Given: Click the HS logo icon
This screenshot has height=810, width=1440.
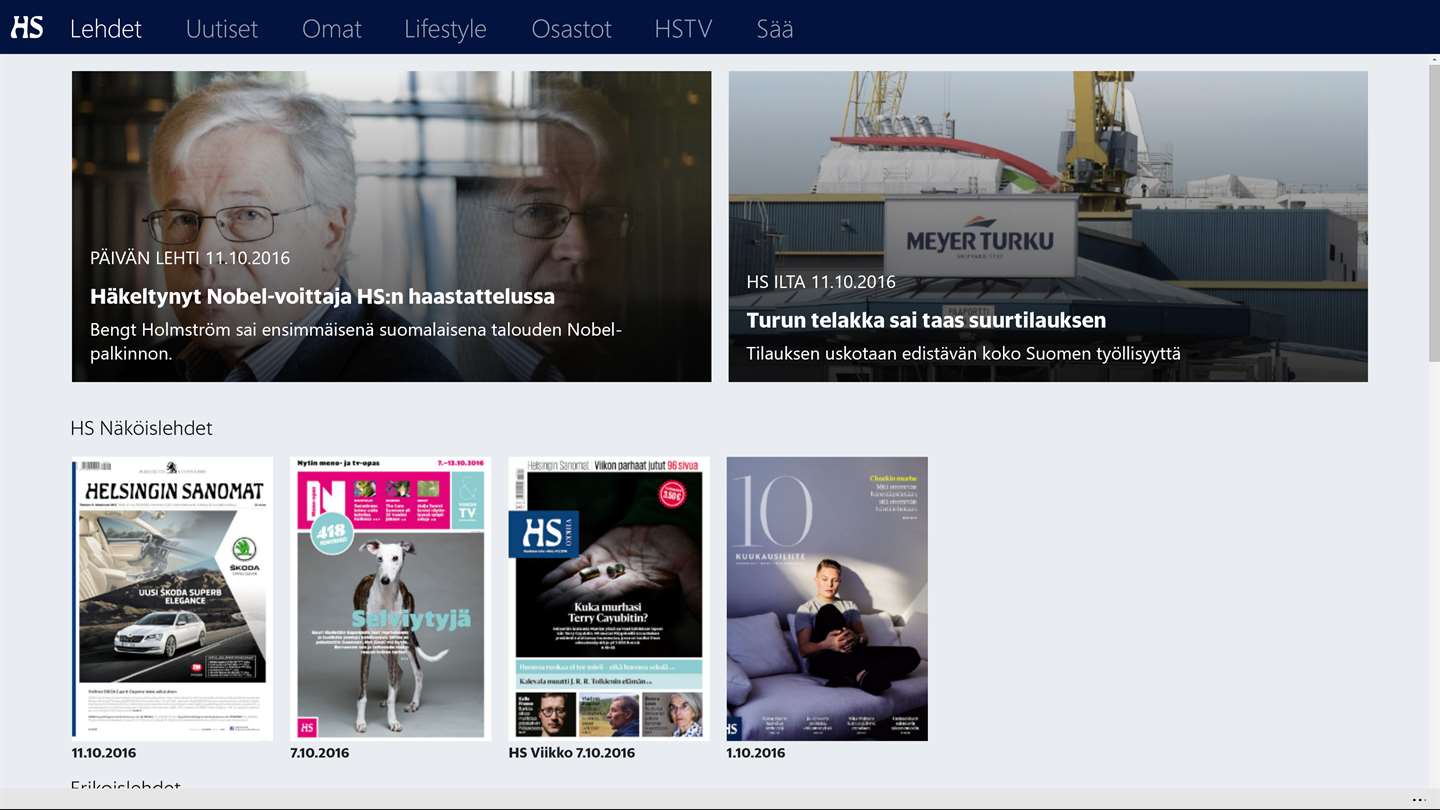Looking at the screenshot, I should coord(27,28).
